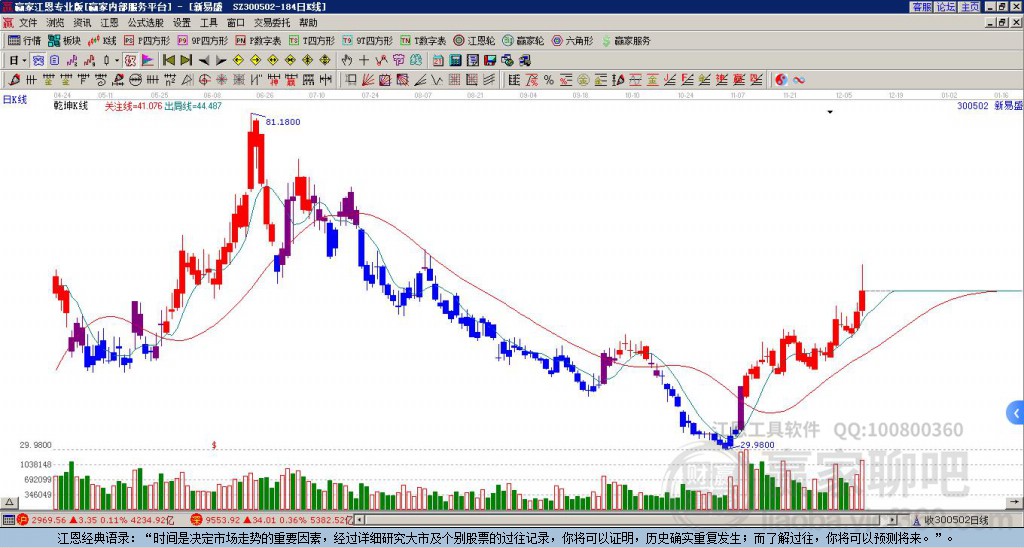Click the black right arrow icon

(x=221, y=61)
